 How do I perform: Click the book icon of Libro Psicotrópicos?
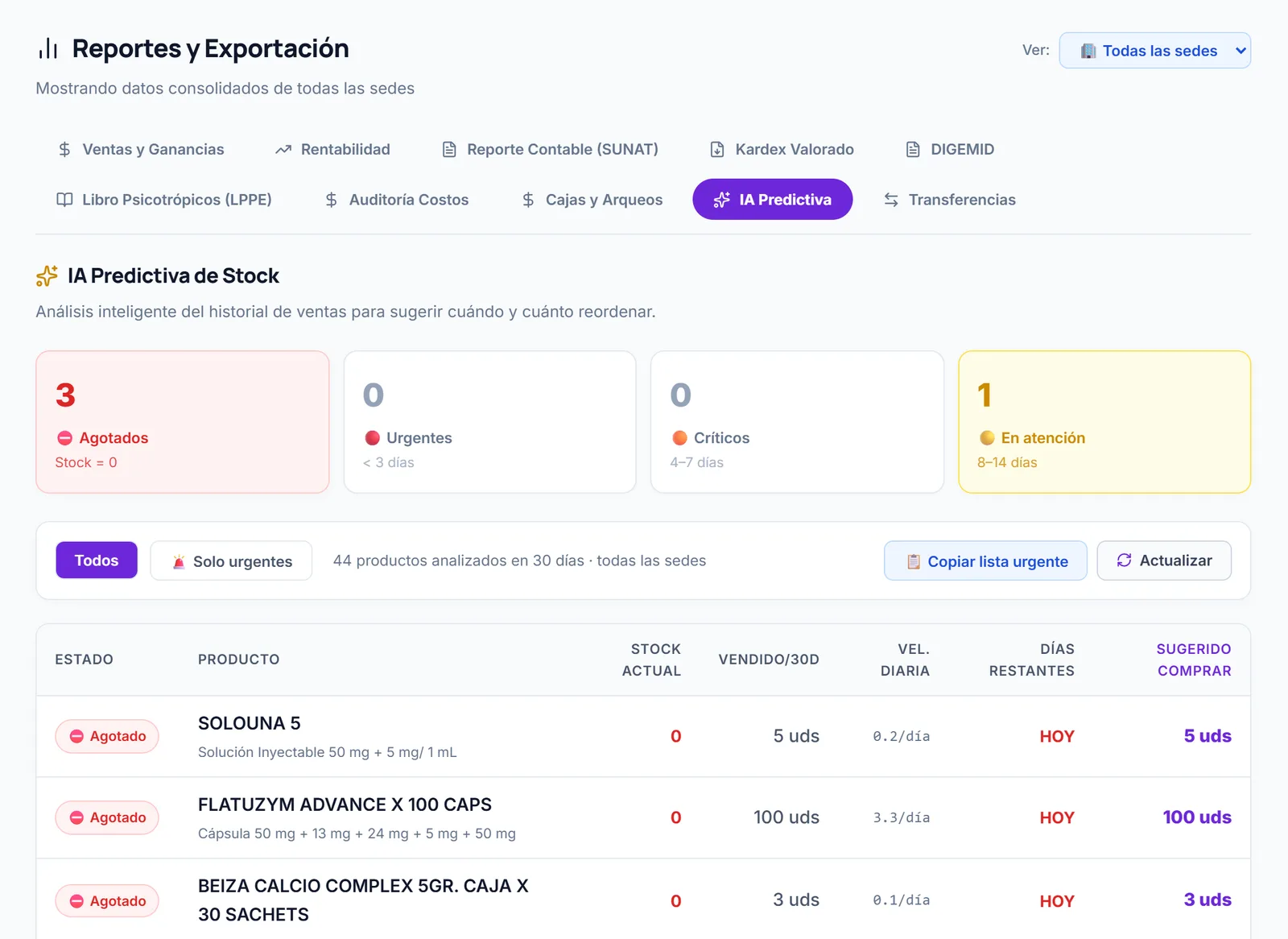click(x=64, y=200)
